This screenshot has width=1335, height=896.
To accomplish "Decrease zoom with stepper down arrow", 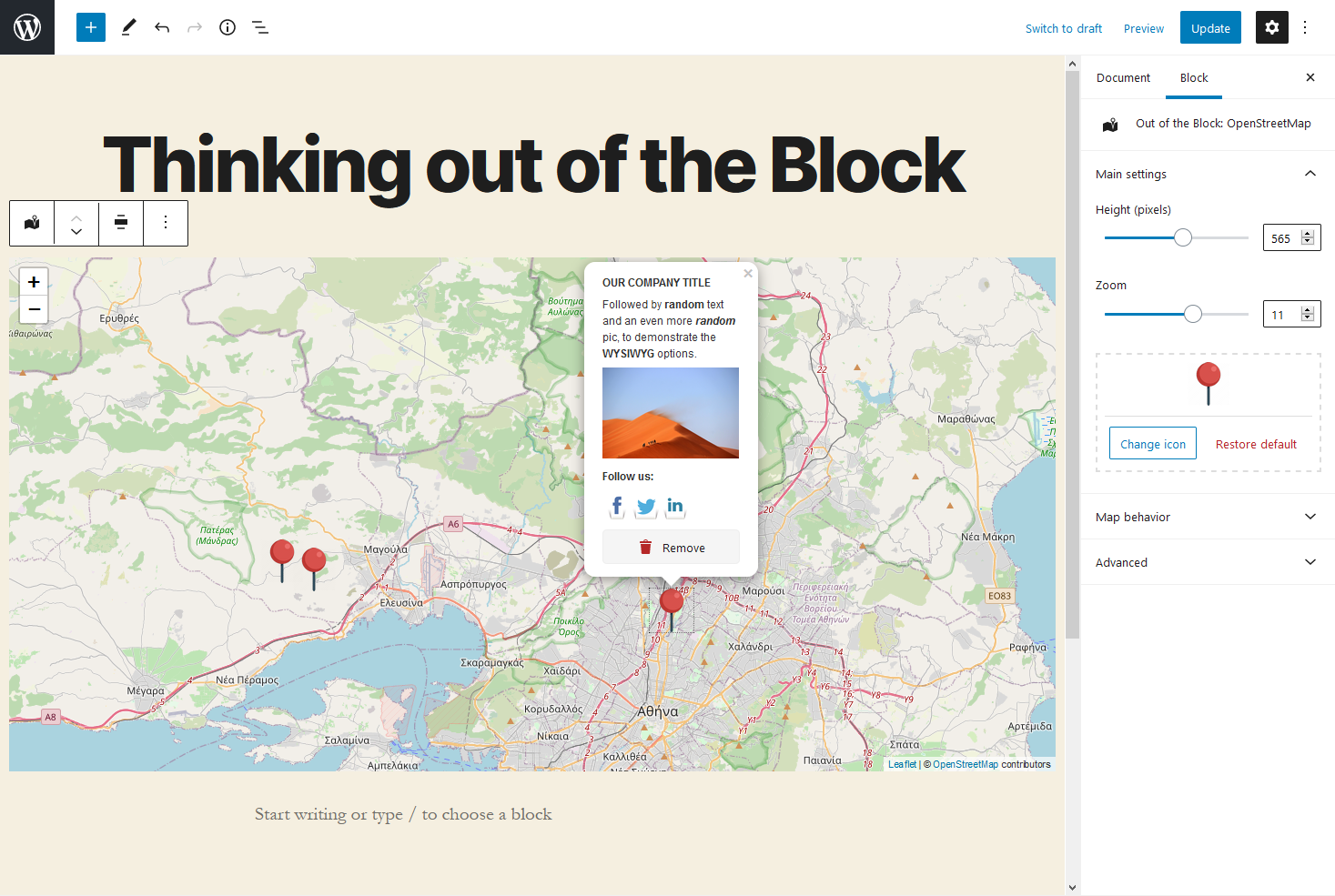I will tap(1308, 317).
